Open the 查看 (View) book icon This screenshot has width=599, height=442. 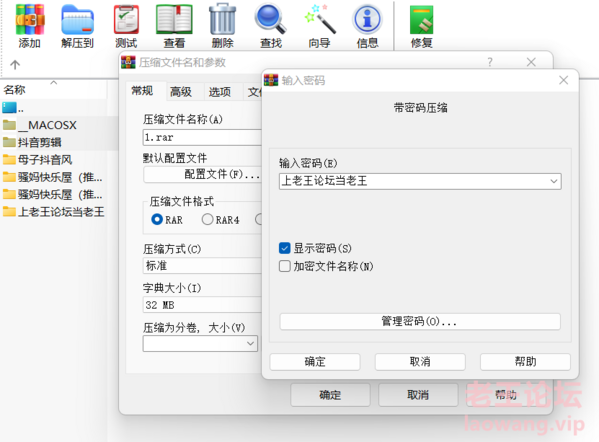pyautogui.click(x=174, y=26)
